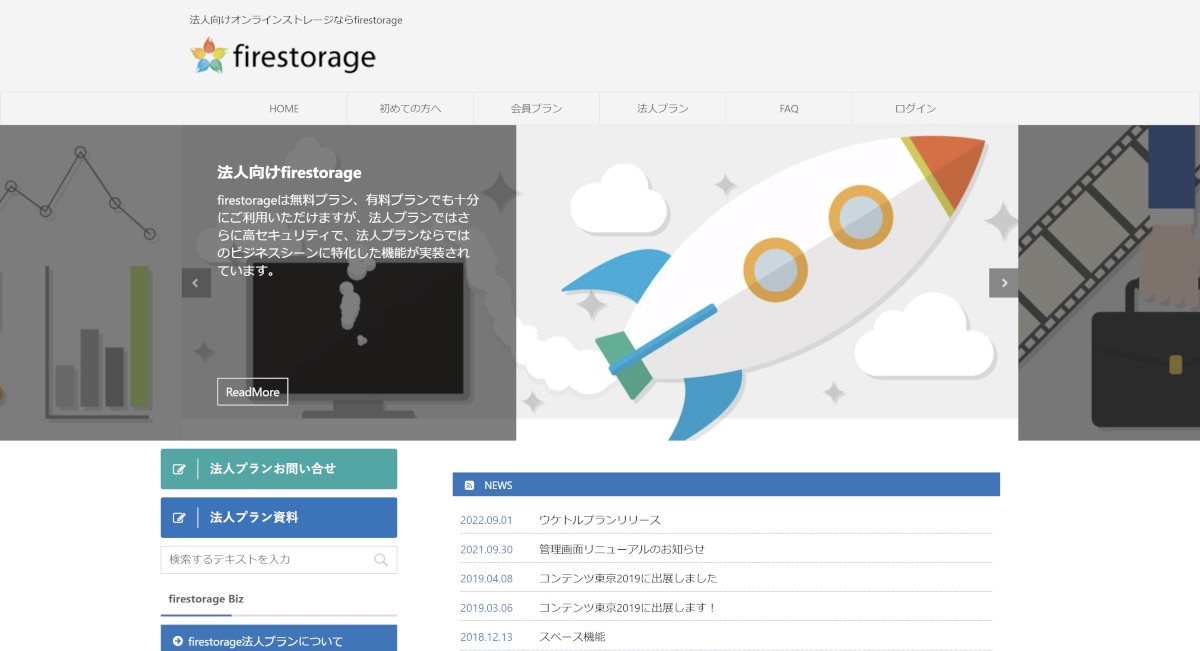This screenshot has width=1200, height=651.
Task: Click the 2021.09.30 news date
Action: coord(486,549)
